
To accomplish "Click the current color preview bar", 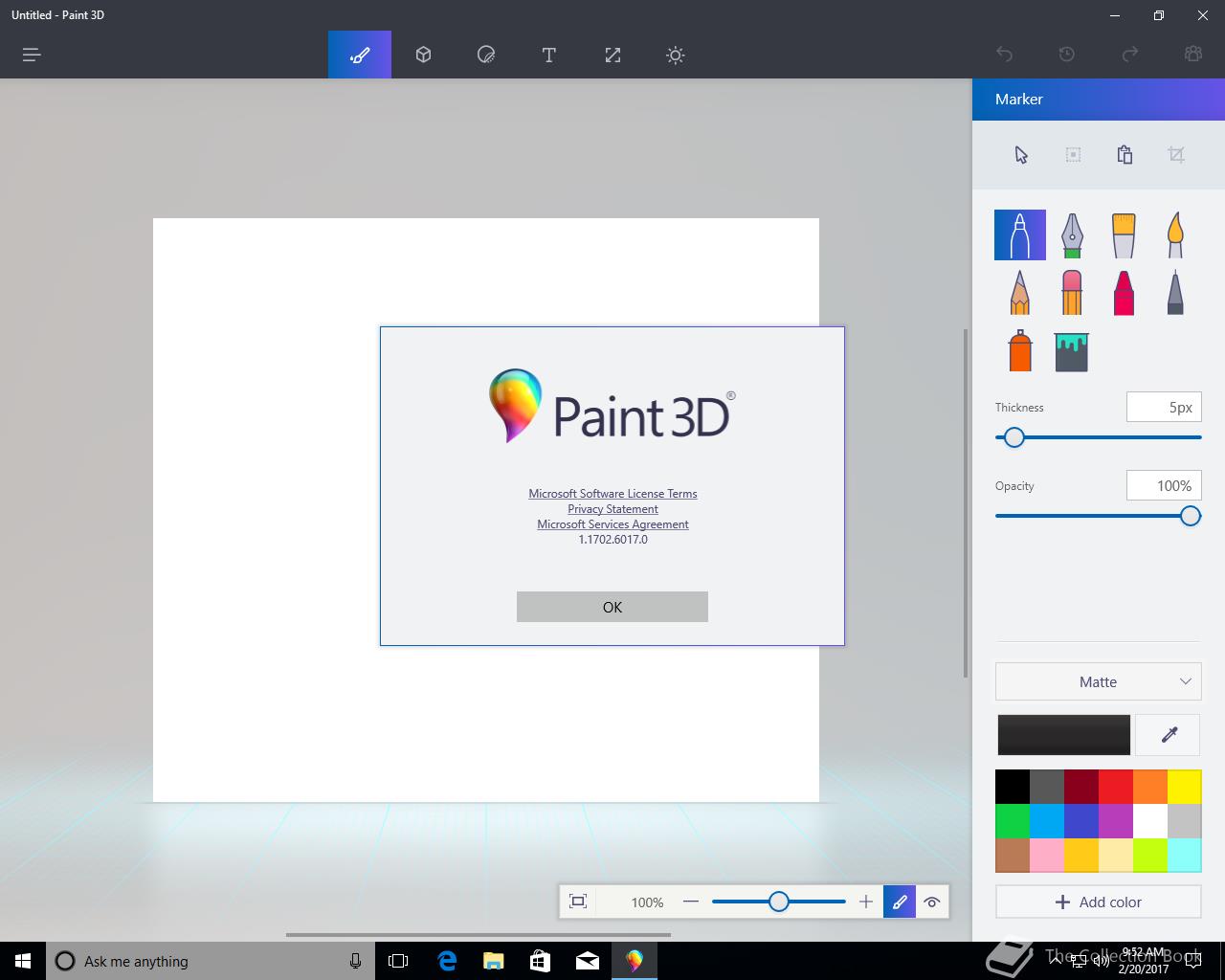I will 1063,735.
